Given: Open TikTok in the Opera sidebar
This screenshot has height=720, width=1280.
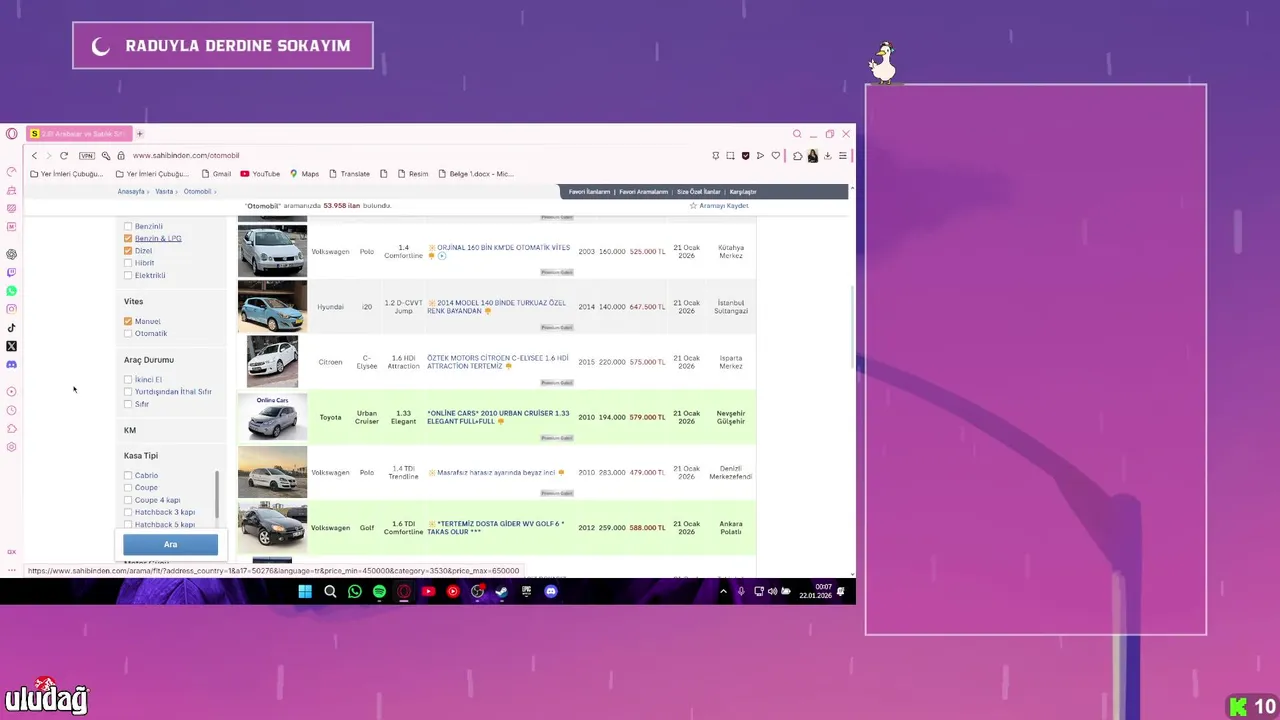Looking at the screenshot, I should point(11,328).
